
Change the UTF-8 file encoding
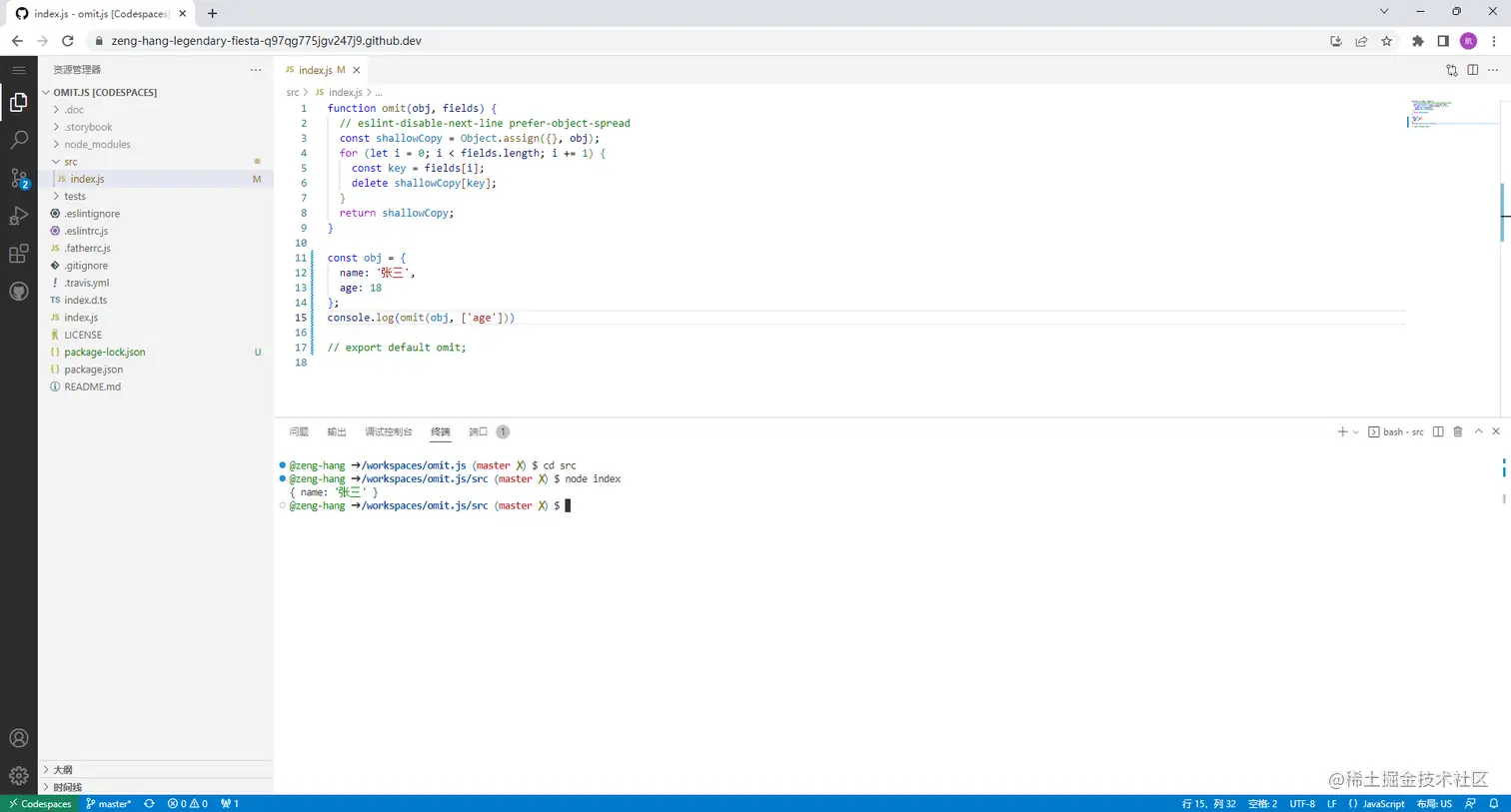[x=1302, y=803]
